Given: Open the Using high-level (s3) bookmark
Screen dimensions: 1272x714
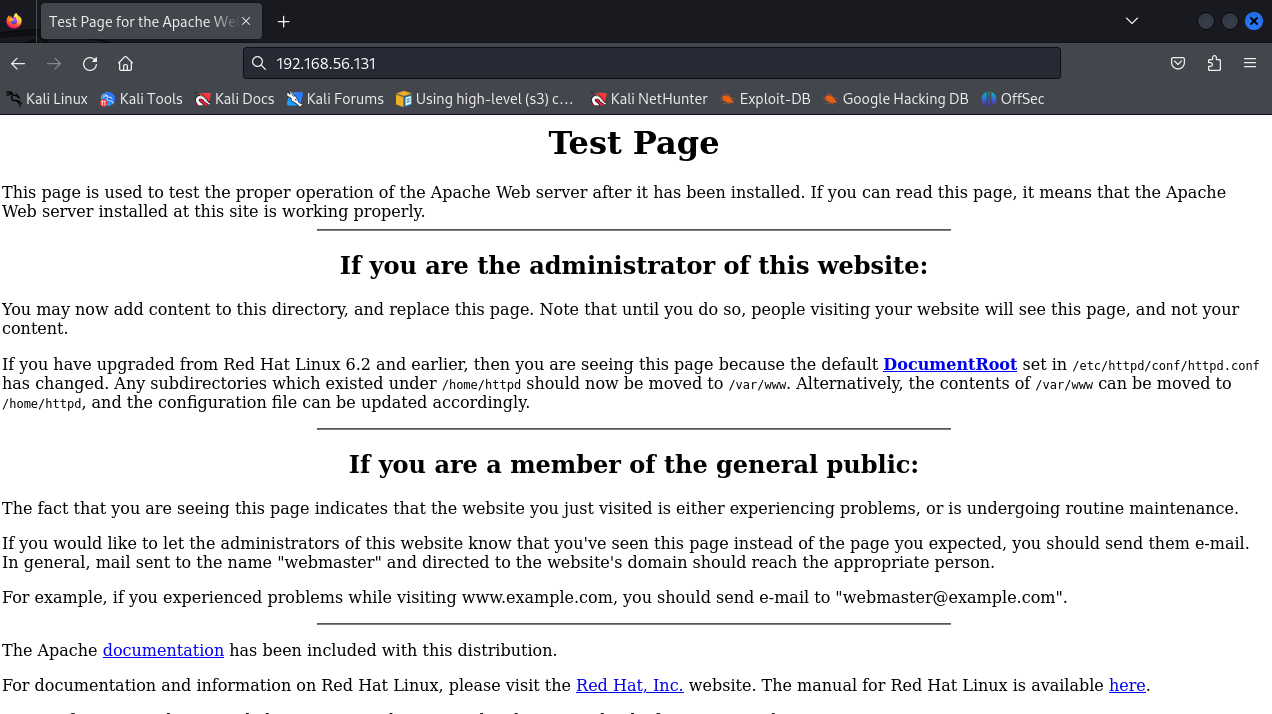Looking at the screenshot, I should pyautogui.click(x=485, y=99).
